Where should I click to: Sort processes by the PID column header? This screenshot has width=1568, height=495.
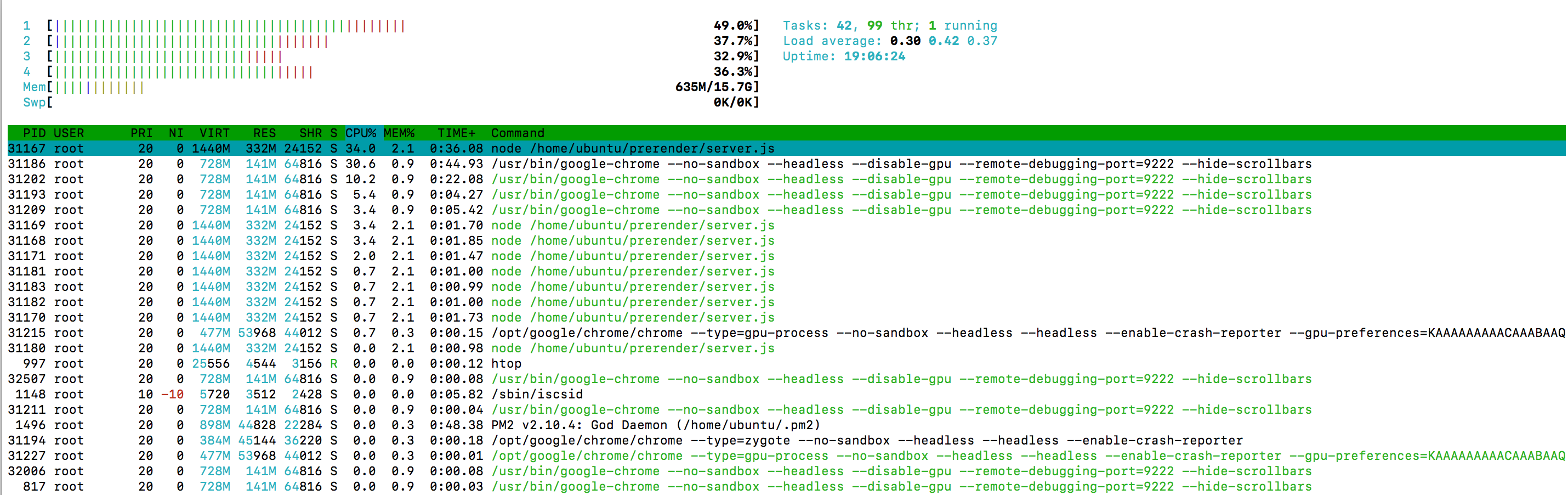point(35,133)
